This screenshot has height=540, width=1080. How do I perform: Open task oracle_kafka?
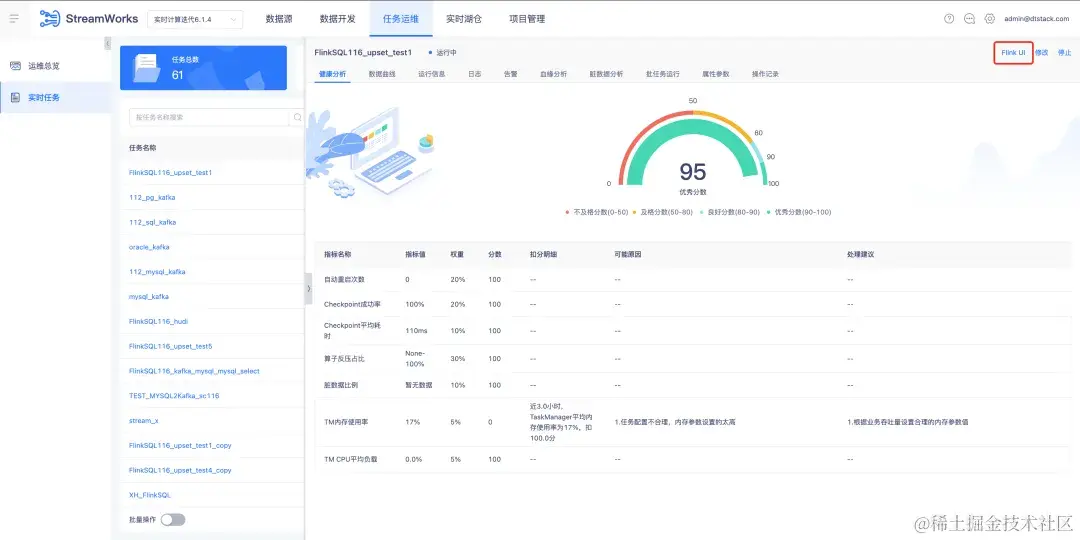pos(149,247)
